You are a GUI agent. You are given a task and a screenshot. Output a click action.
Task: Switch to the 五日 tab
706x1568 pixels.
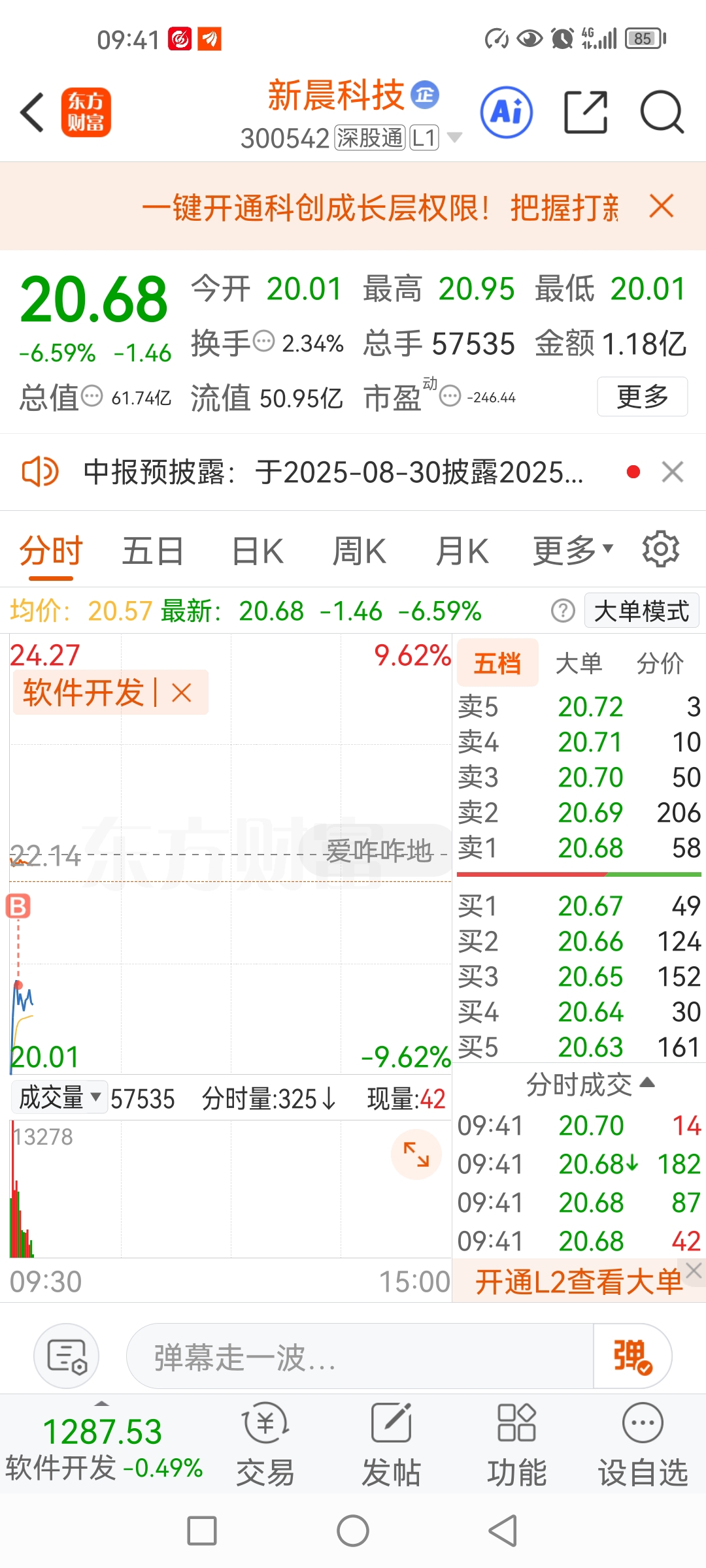click(x=153, y=550)
